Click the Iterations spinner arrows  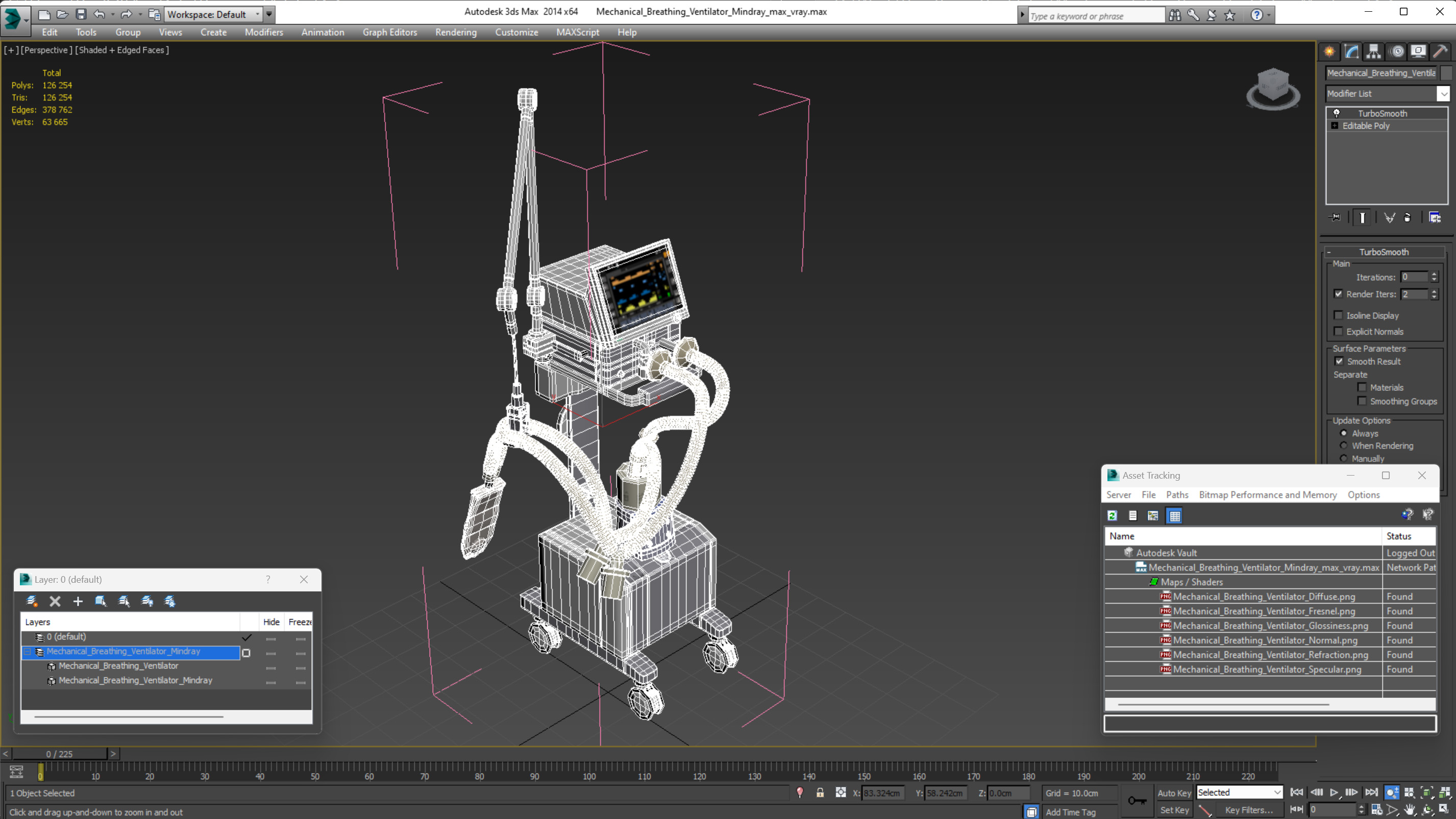click(x=1434, y=277)
